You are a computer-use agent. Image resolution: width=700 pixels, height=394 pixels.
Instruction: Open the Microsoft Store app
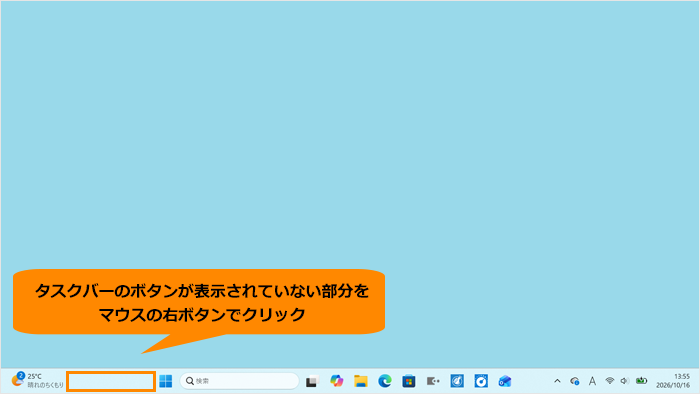[409, 381]
